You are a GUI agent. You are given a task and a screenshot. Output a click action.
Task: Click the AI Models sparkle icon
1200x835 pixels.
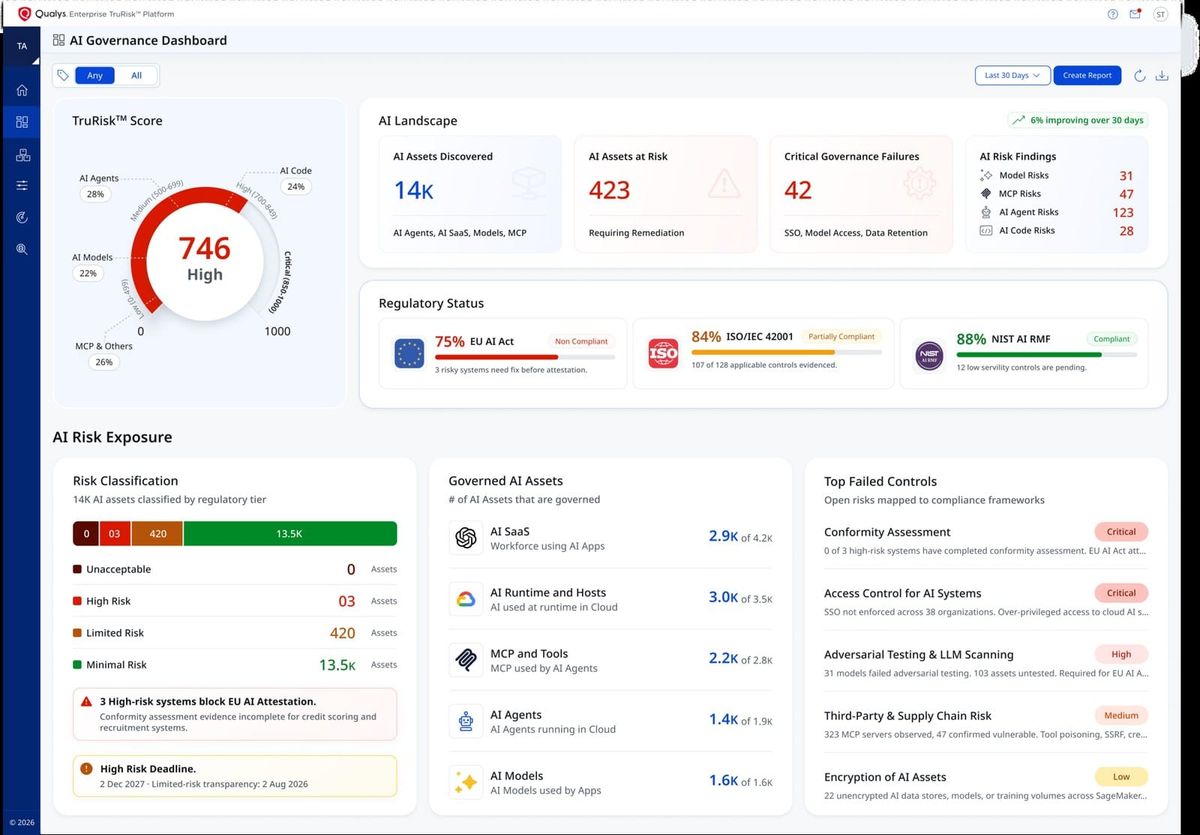point(465,782)
